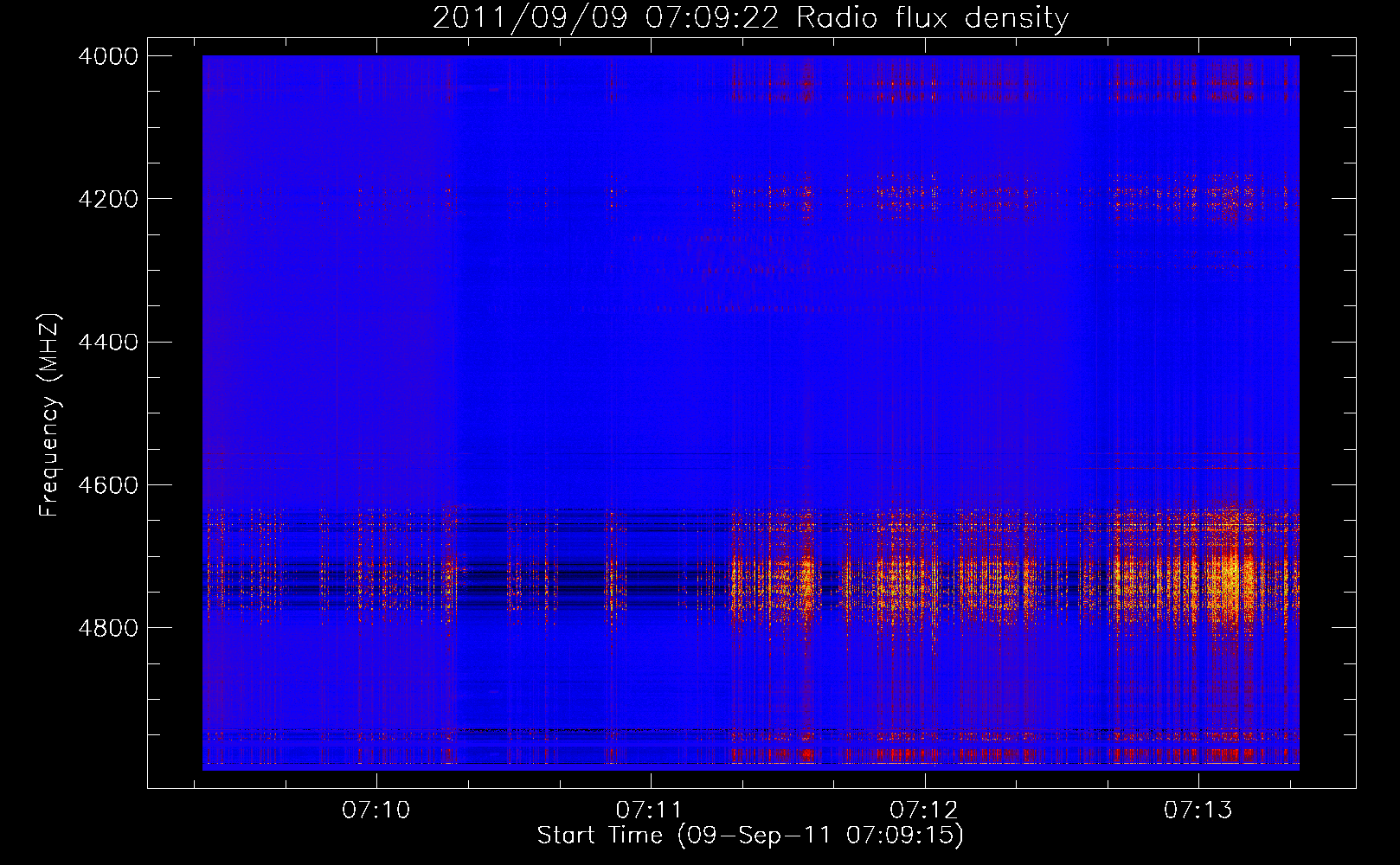Click the 07:13 time tick label
Viewport: 1400px width, 865px height.
pyautogui.click(x=1198, y=811)
